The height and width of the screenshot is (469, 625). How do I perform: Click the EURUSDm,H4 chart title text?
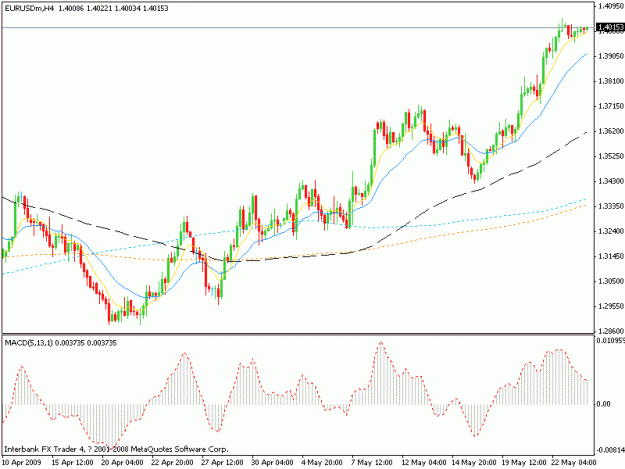28,8
